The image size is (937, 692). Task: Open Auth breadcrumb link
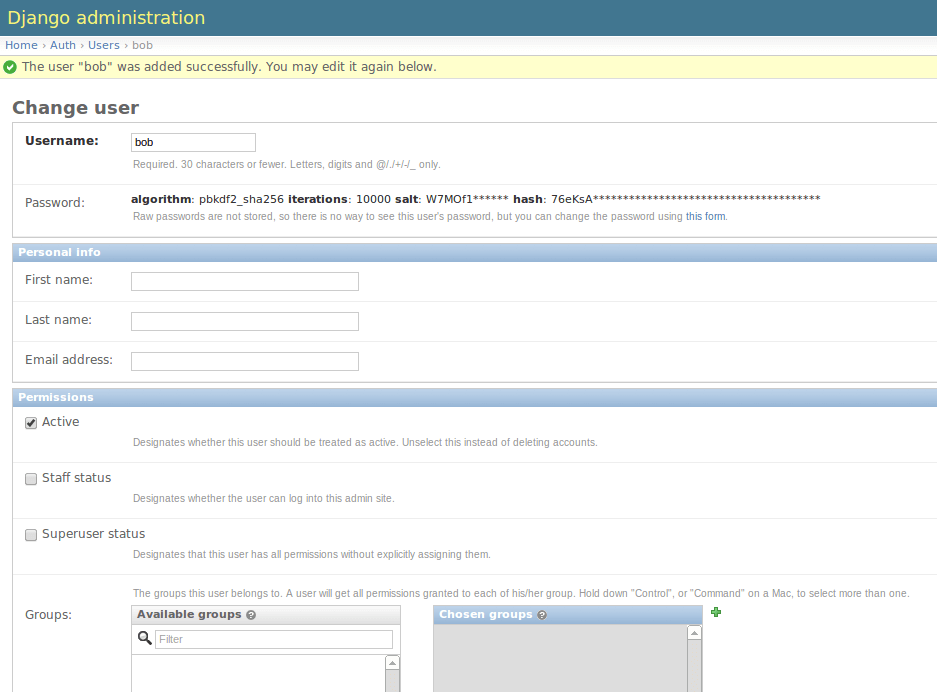(63, 45)
